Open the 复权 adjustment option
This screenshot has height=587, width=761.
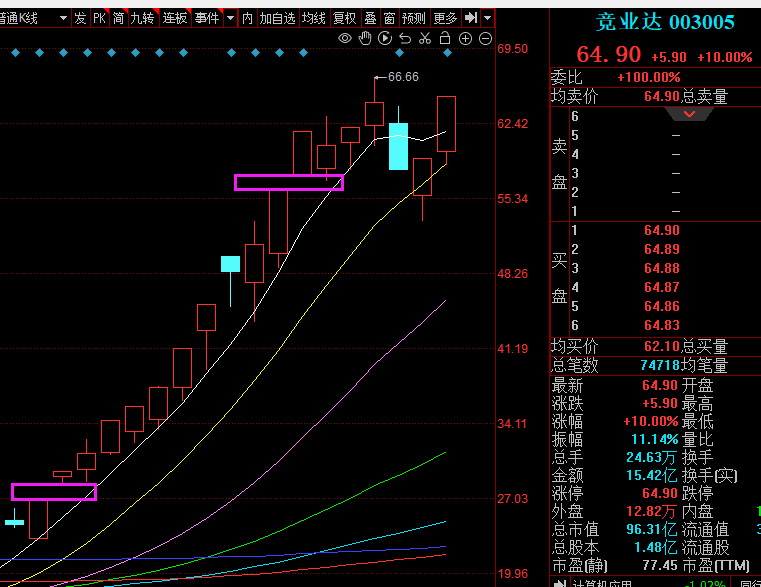point(345,18)
